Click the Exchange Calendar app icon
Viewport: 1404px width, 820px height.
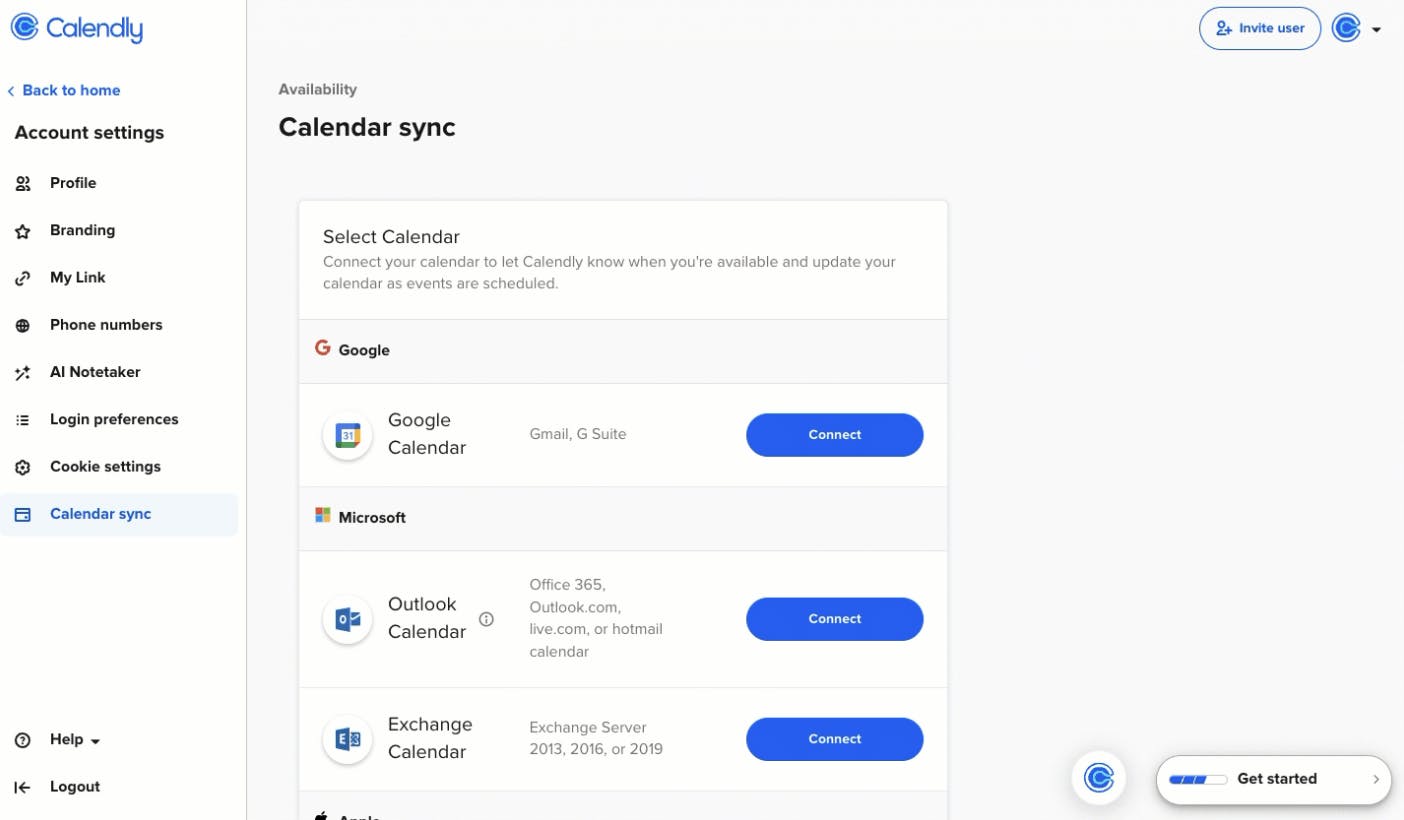coord(347,739)
